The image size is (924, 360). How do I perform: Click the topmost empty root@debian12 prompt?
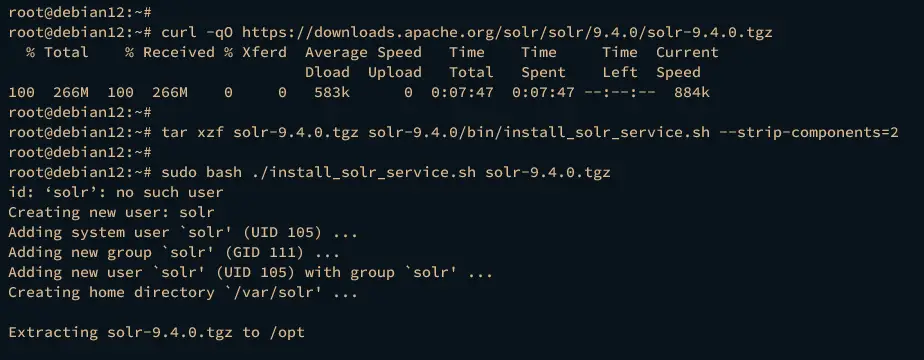pyautogui.click(x=80, y=12)
